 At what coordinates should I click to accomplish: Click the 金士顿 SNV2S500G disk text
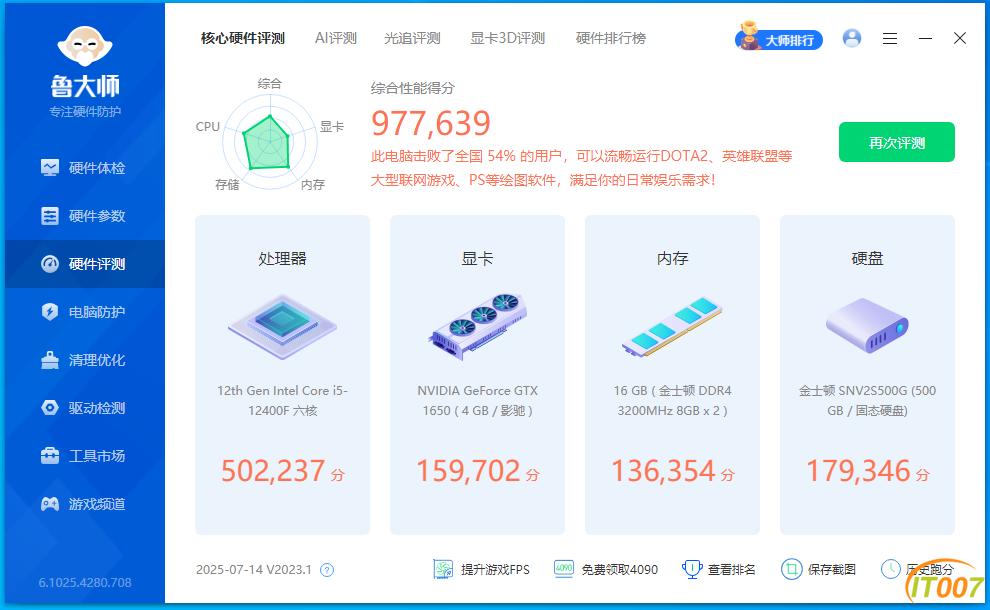[868, 400]
